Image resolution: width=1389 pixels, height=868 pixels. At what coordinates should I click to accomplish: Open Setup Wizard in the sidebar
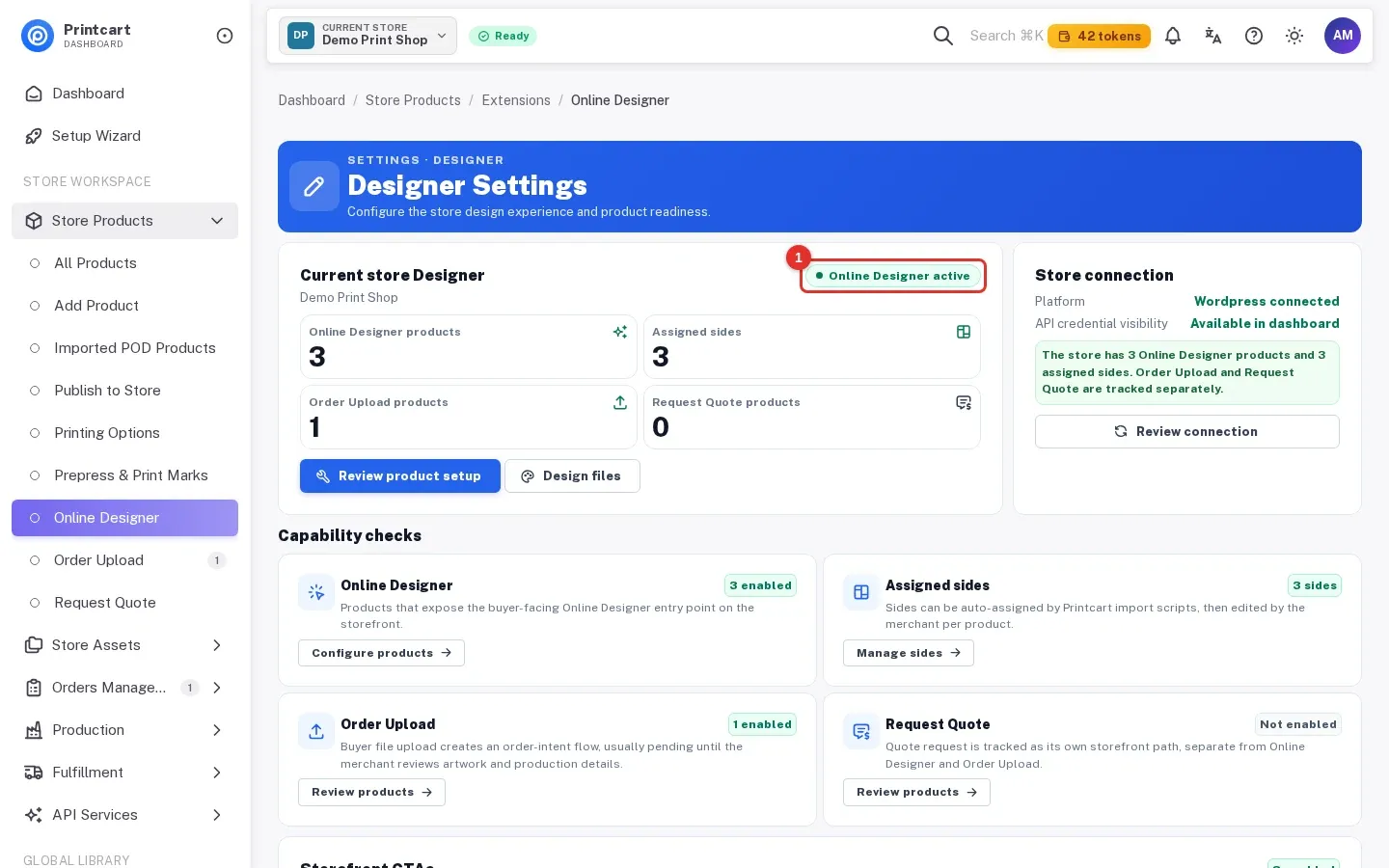click(124, 136)
